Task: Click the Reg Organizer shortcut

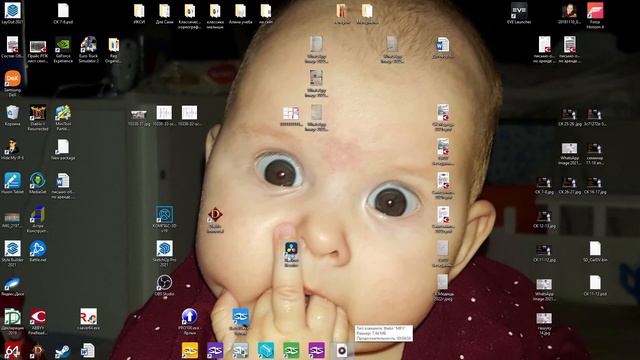Action: pos(113,45)
